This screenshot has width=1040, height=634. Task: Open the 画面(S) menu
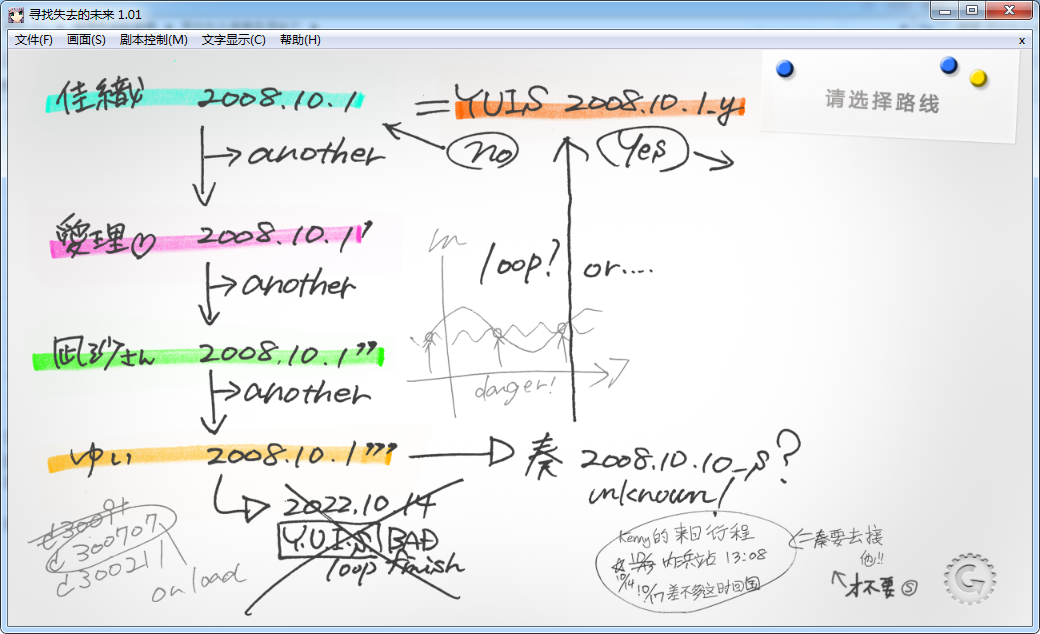pyautogui.click(x=86, y=40)
